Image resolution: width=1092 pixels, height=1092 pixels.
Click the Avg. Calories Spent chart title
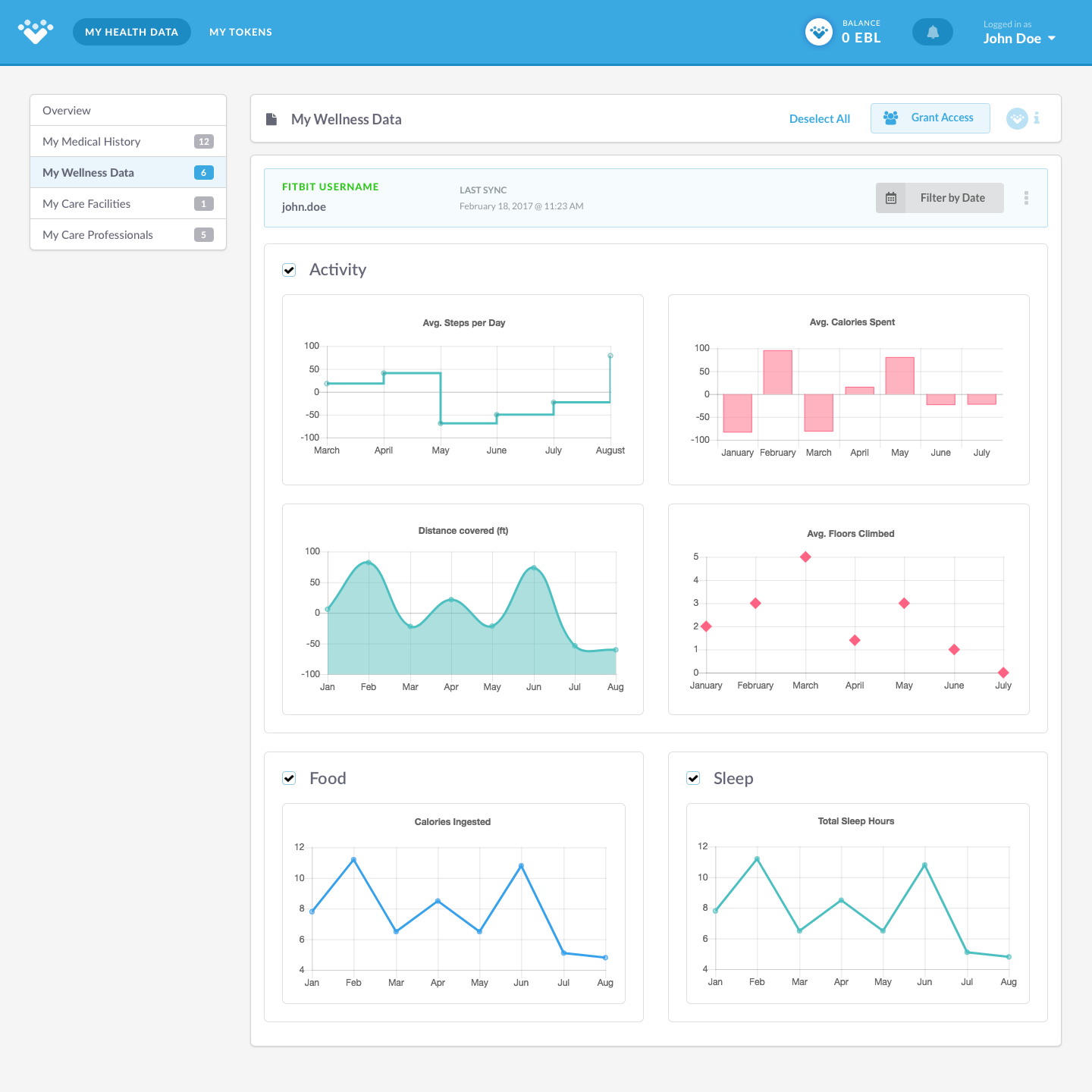[852, 322]
